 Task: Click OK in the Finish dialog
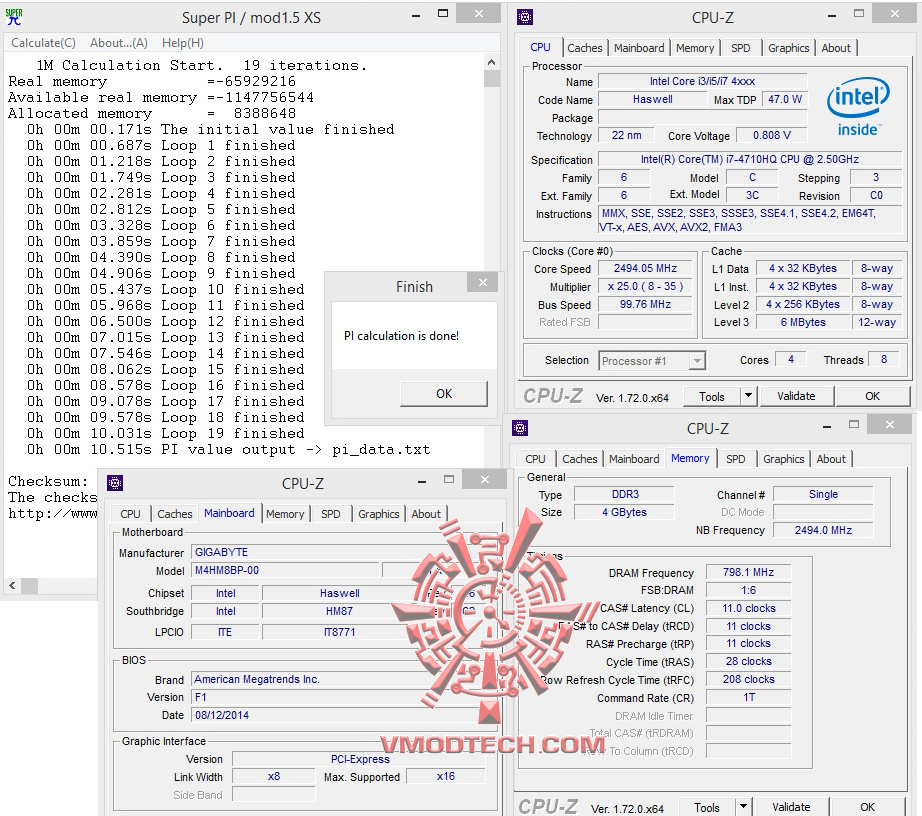[x=444, y=394]
